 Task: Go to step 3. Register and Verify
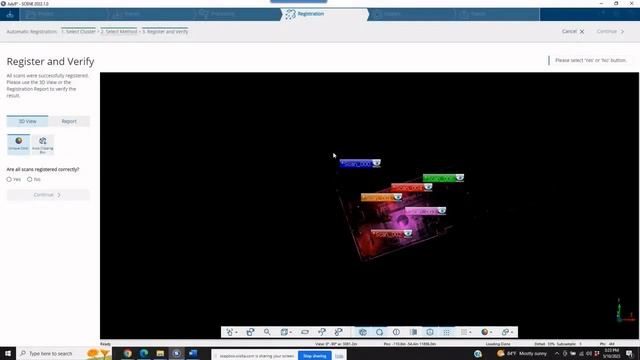pos(165,31)
